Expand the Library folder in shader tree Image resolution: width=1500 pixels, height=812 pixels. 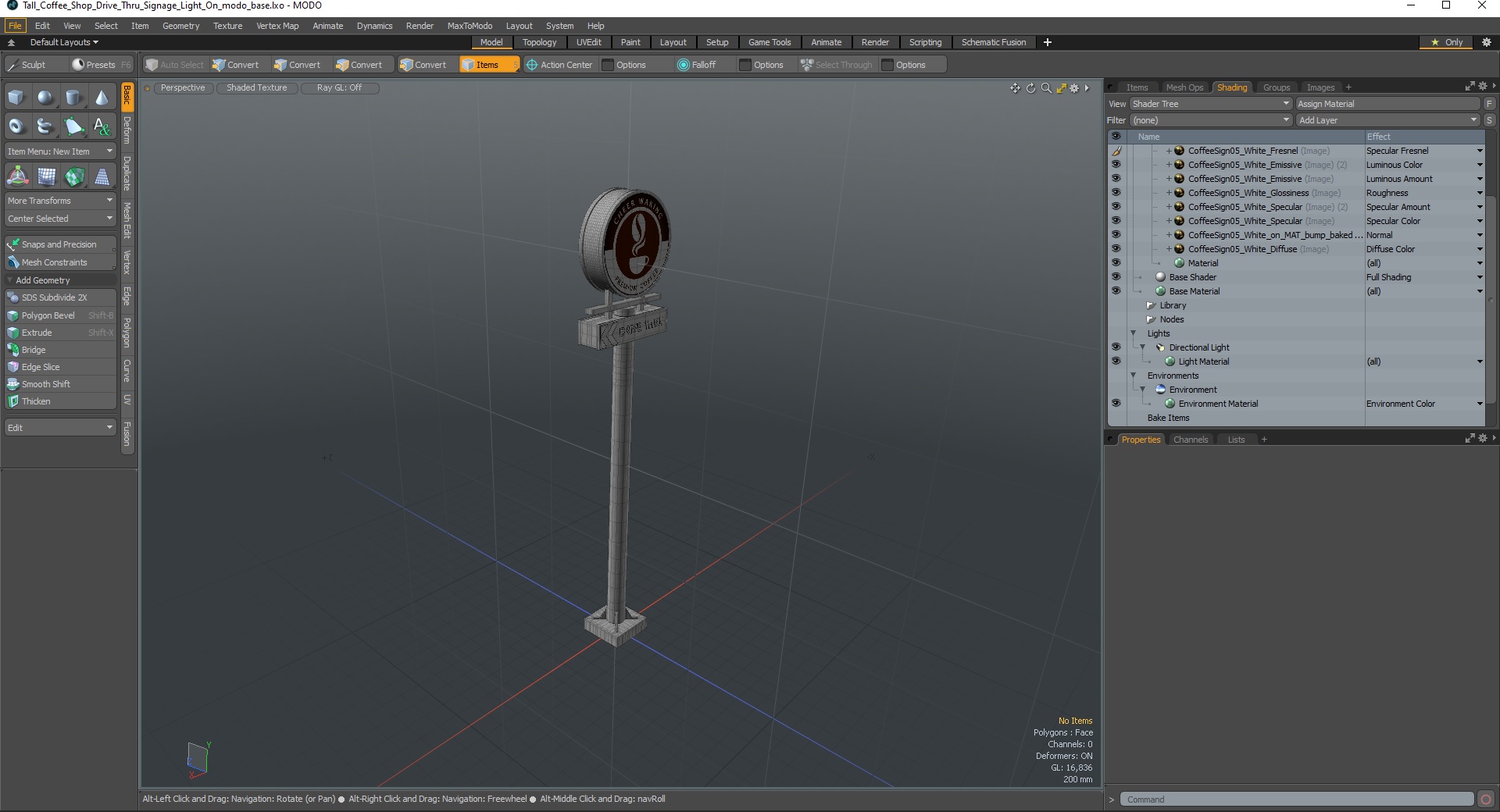pyautogui.click(x=1151, y=305)
